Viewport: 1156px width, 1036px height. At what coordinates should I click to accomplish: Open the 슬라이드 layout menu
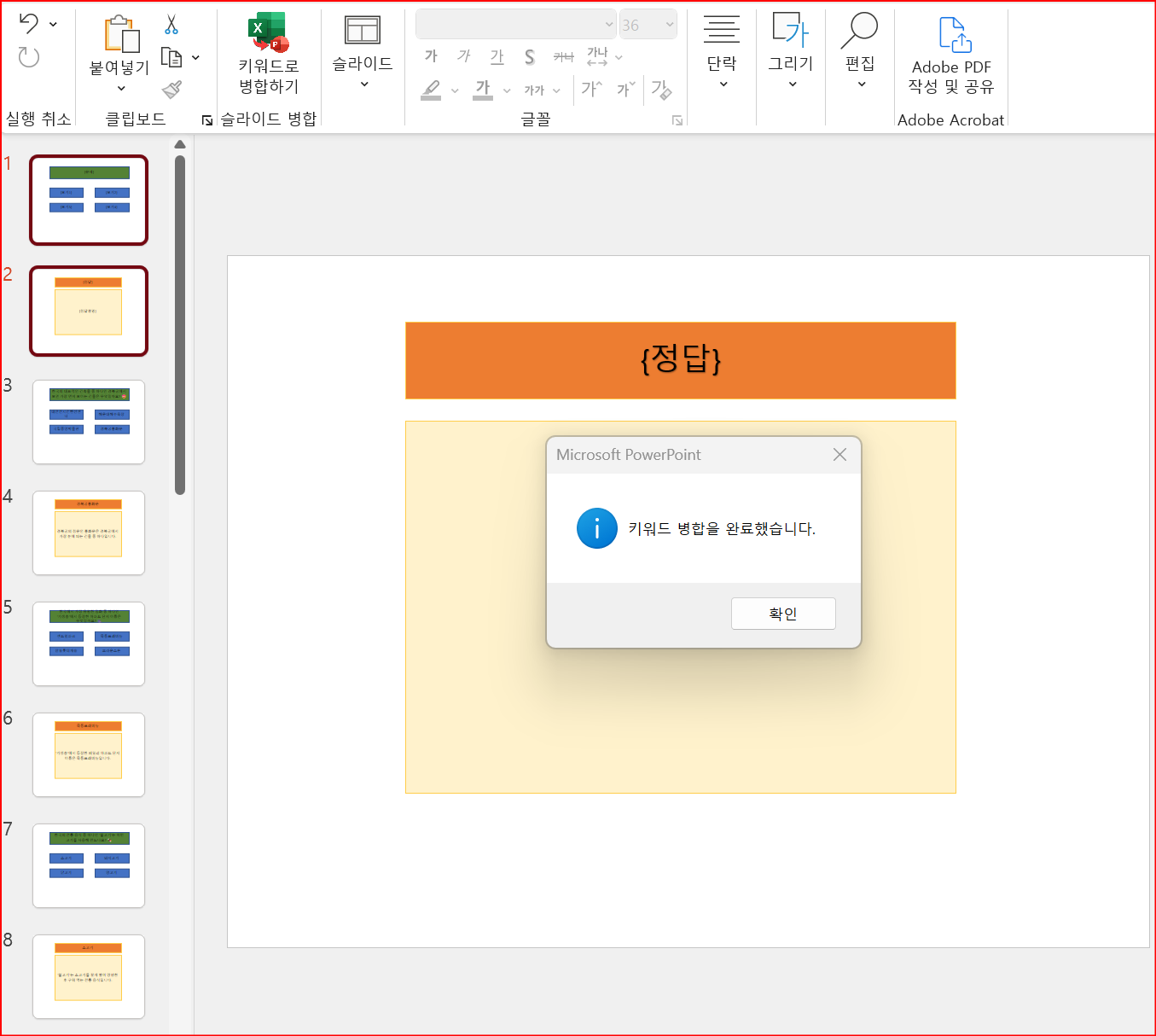pos(363,52)
